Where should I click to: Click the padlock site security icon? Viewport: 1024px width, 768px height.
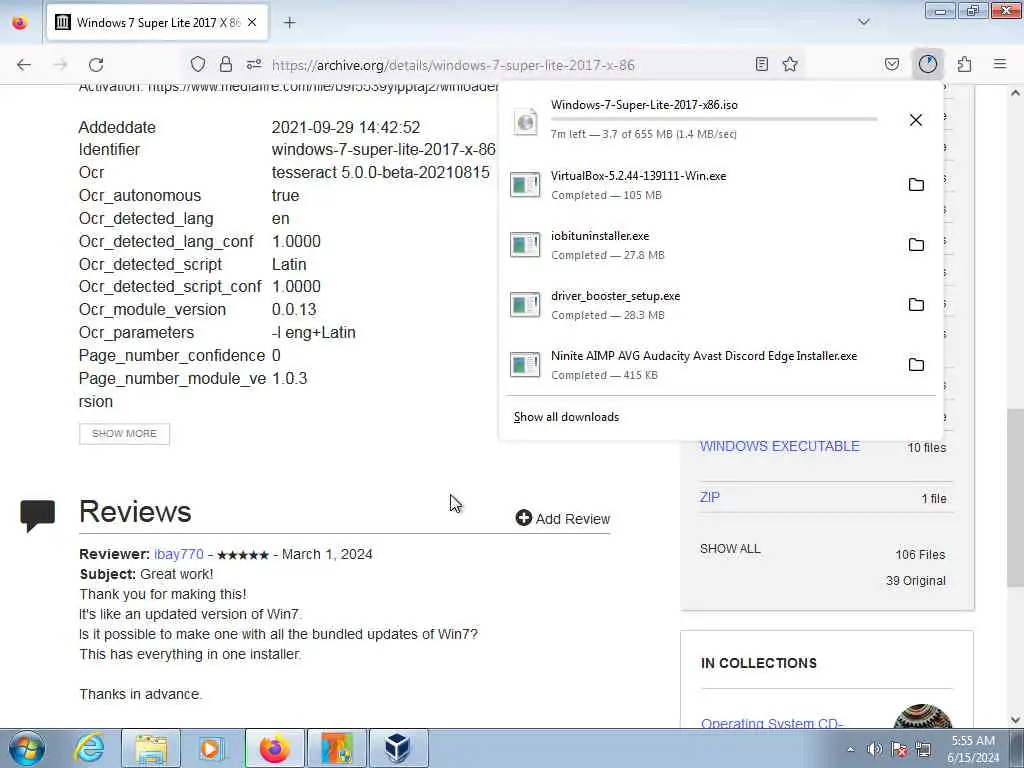click(x=226, y=64)
